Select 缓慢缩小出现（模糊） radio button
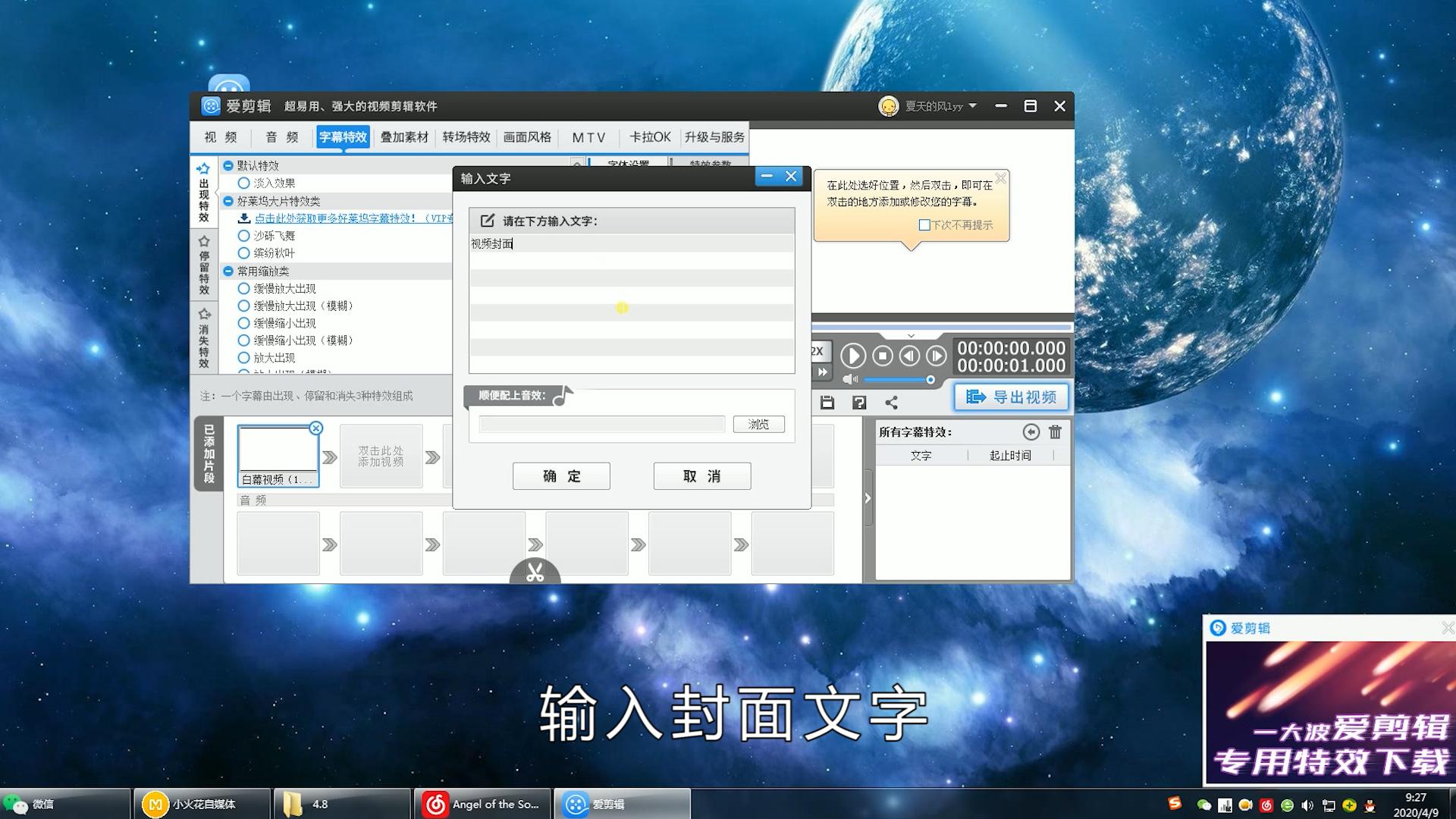The height and width of the screenshot is (819, 1456). 243,340
